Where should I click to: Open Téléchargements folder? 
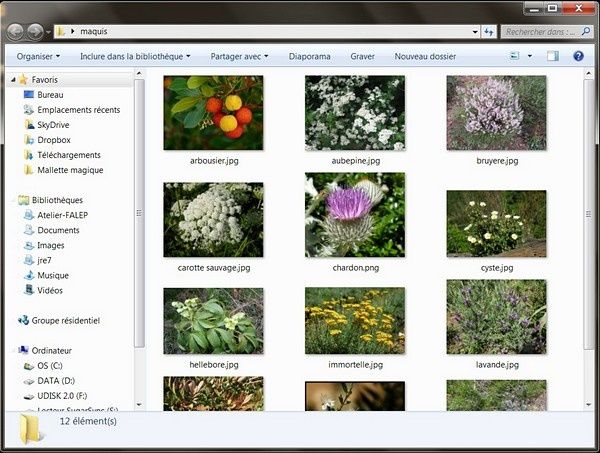69,155
